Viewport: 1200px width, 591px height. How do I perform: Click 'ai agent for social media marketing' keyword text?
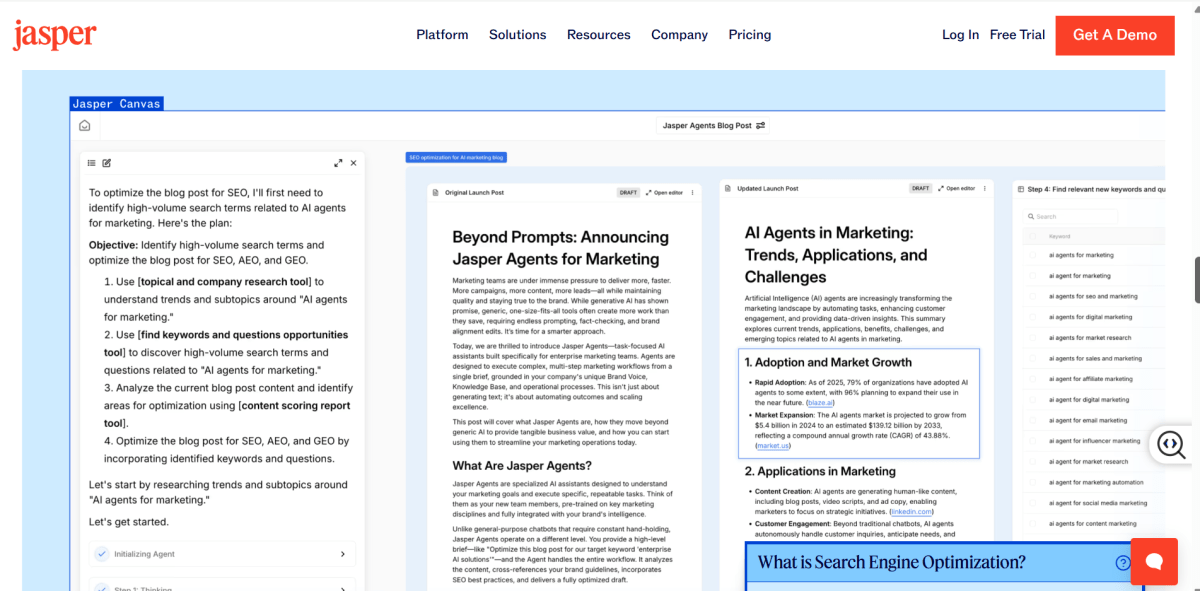(1098, 503)
